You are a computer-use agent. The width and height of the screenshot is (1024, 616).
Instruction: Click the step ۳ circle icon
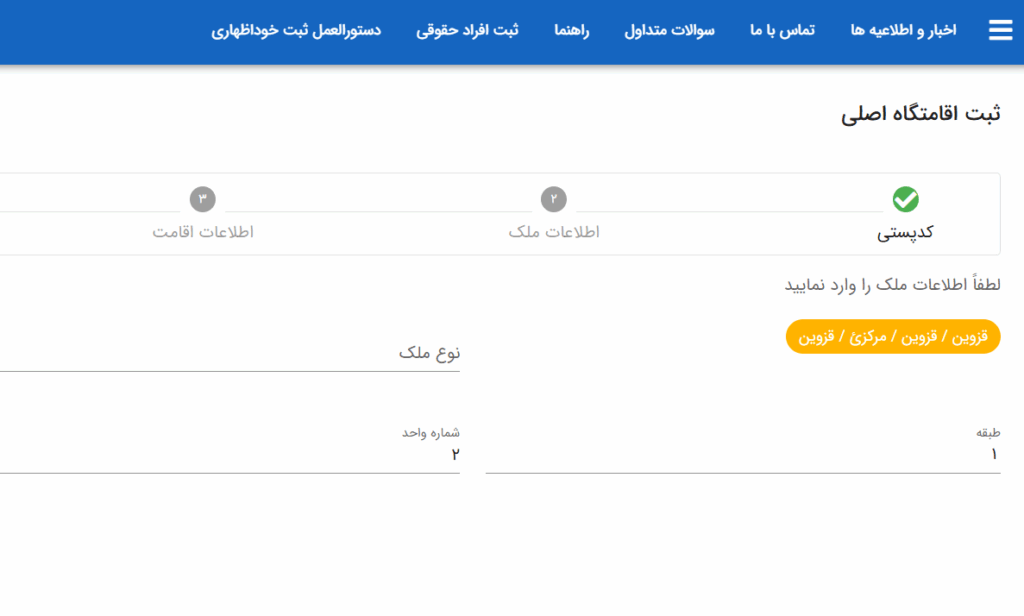(203, 200)
